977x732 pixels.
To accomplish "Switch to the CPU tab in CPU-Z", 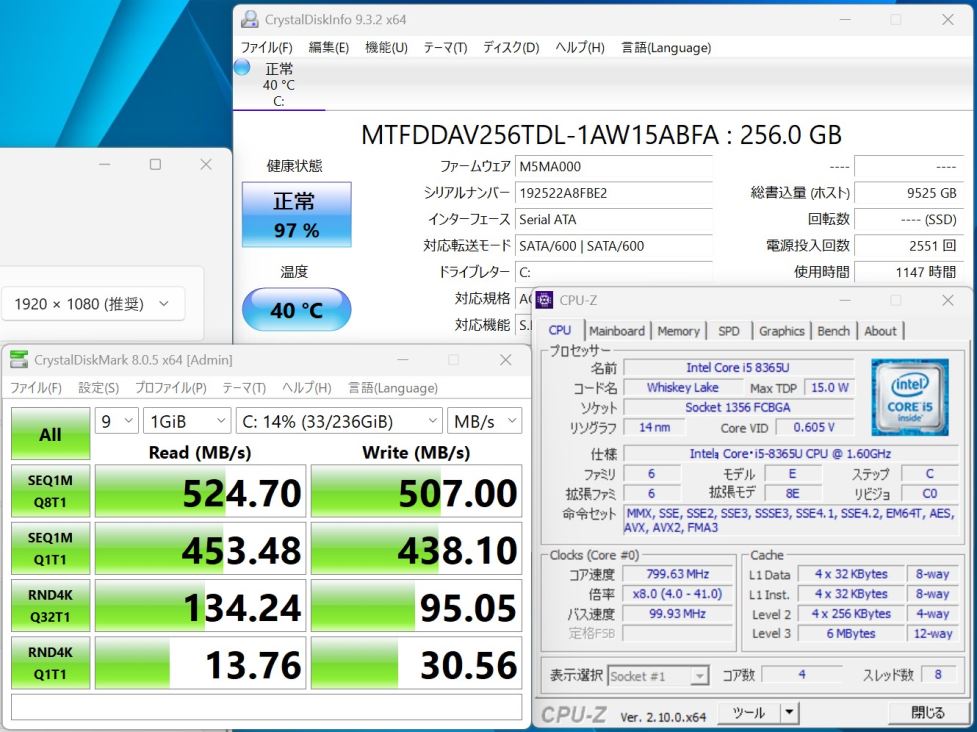I will coord(560,330).
